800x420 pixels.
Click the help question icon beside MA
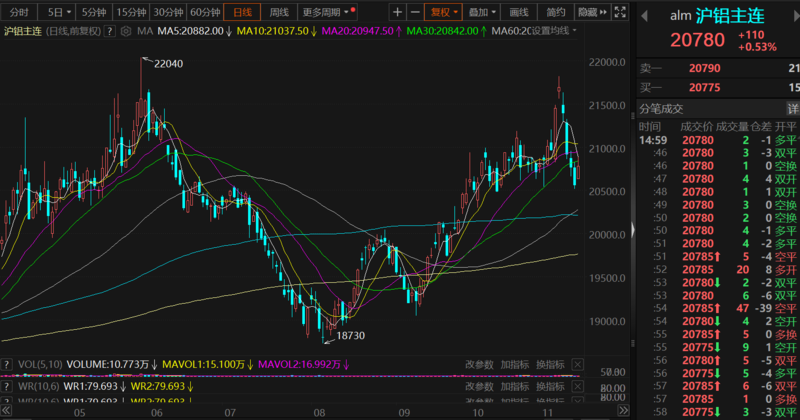[112, 32]
